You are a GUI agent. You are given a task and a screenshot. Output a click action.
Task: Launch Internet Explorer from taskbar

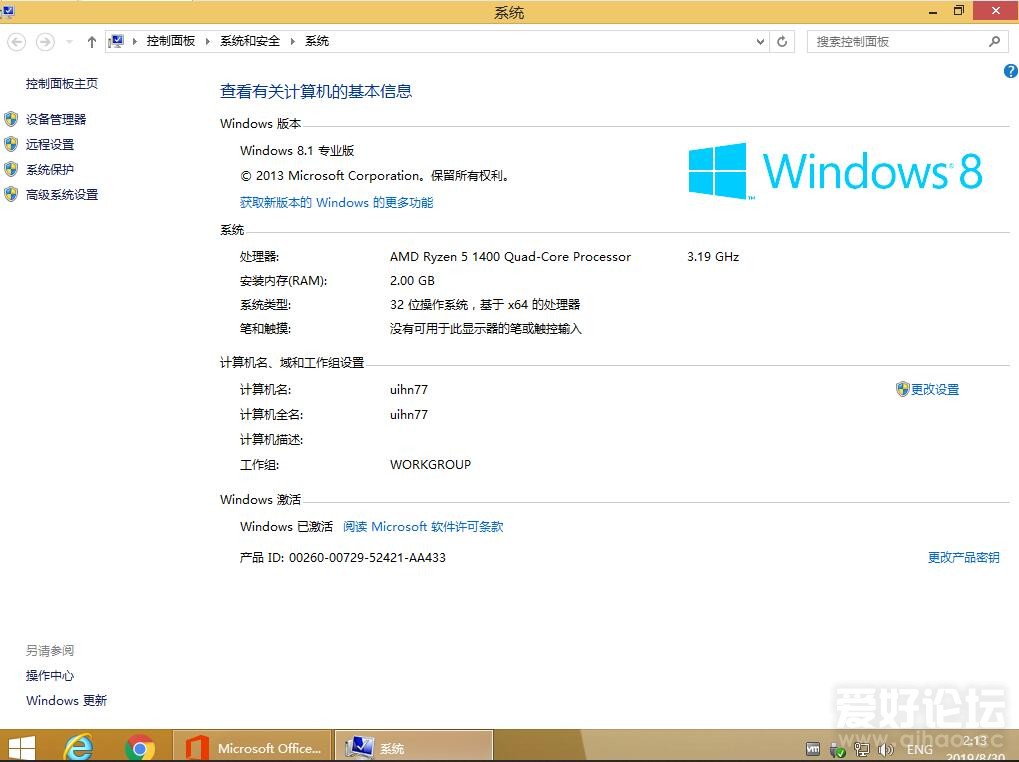(79, 747)
